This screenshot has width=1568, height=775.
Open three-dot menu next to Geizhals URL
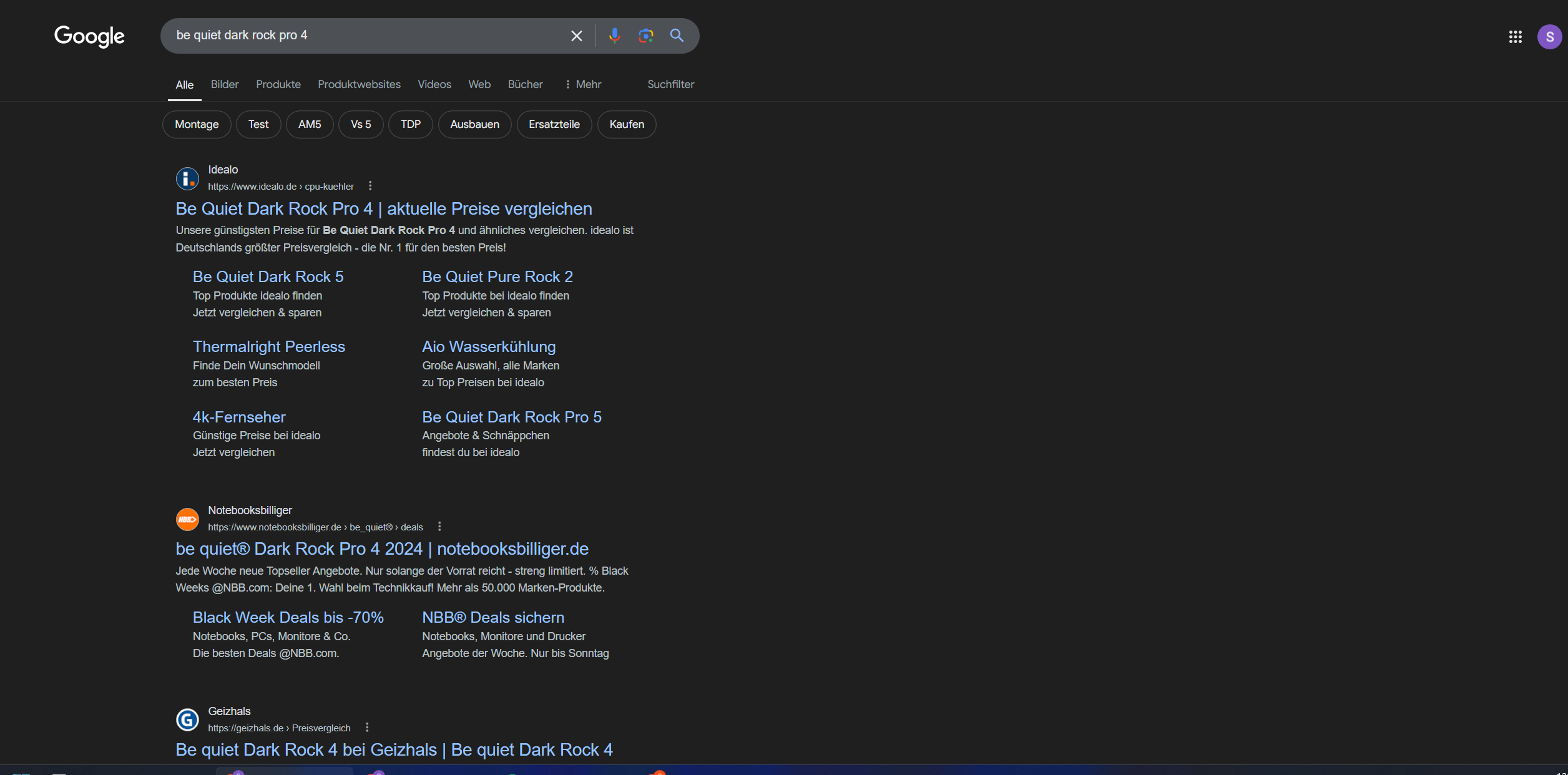point(367,728)
